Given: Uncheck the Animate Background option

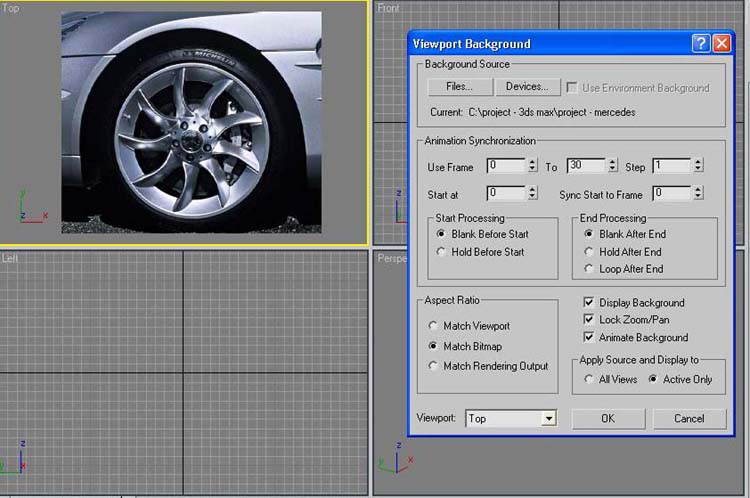Looking at the screenshot, I should pyautogui.click(x=589, y=338).
